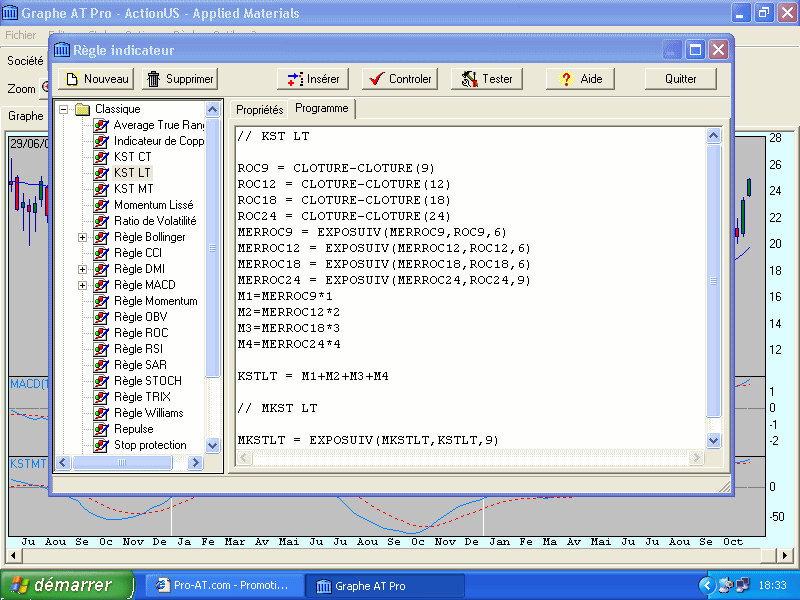Run the Tester button

tap(487, 79)
